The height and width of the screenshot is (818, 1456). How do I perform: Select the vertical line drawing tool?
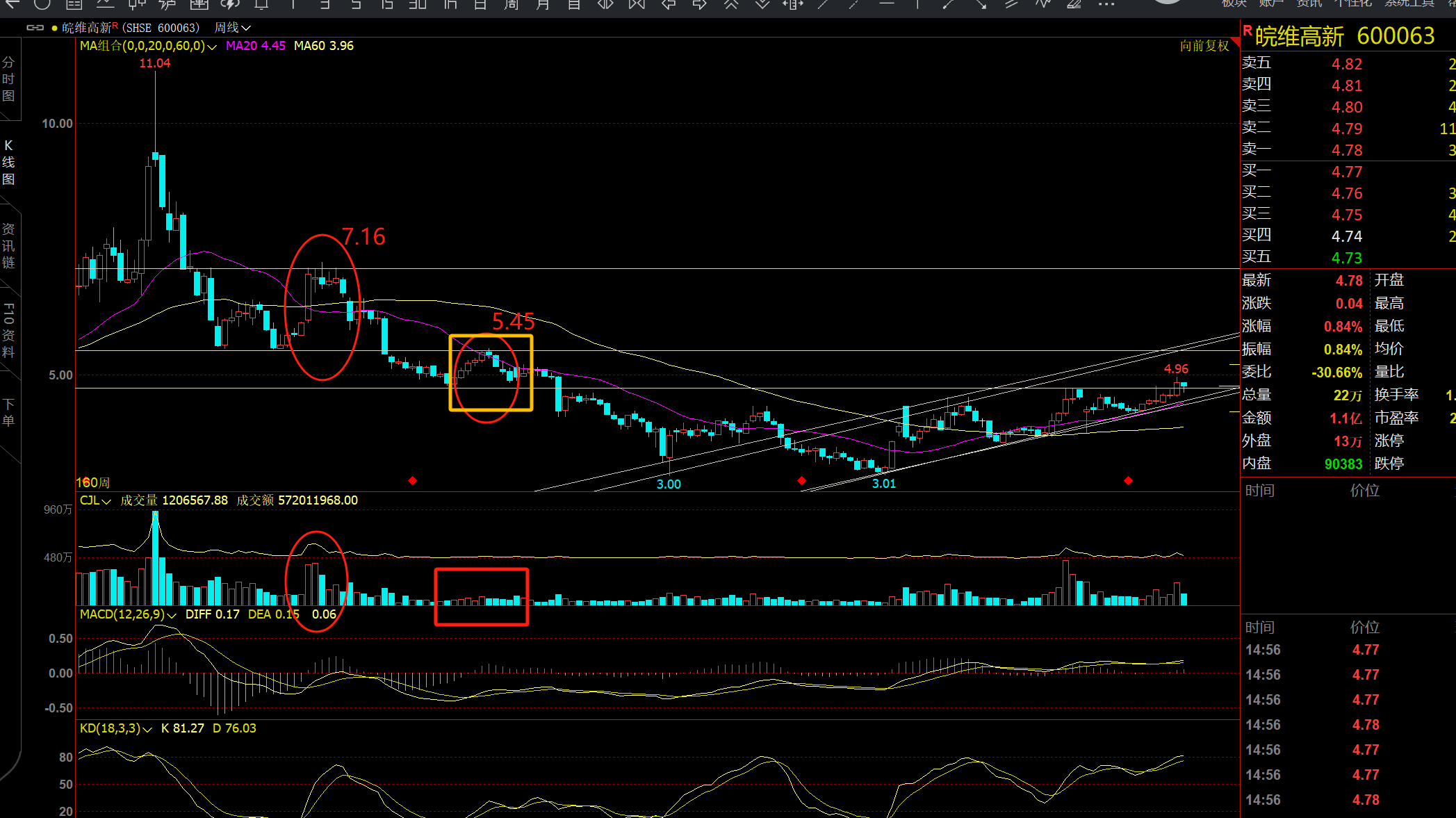point(917,4)
